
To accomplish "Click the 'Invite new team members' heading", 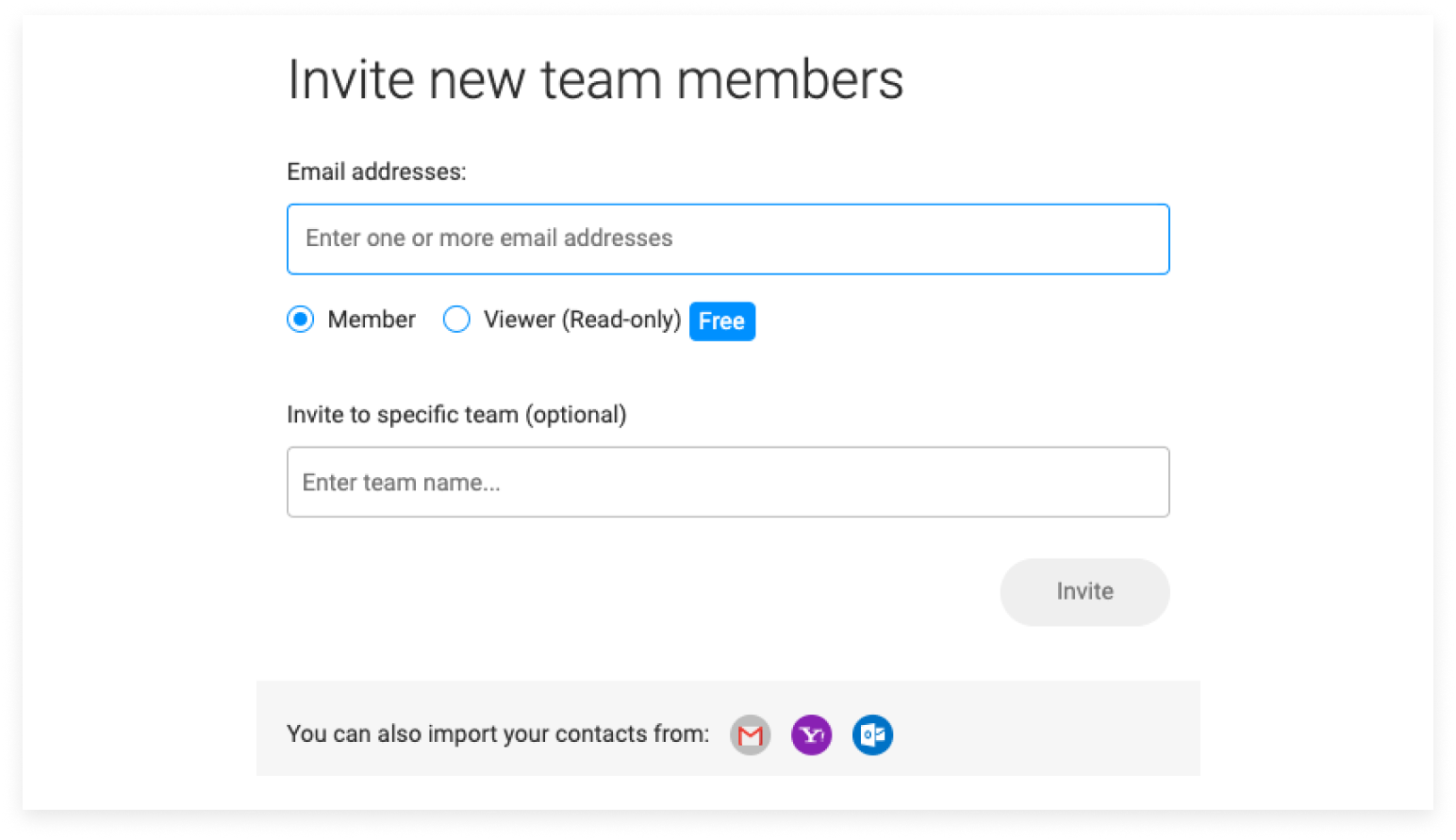I will tap(595, 79).
